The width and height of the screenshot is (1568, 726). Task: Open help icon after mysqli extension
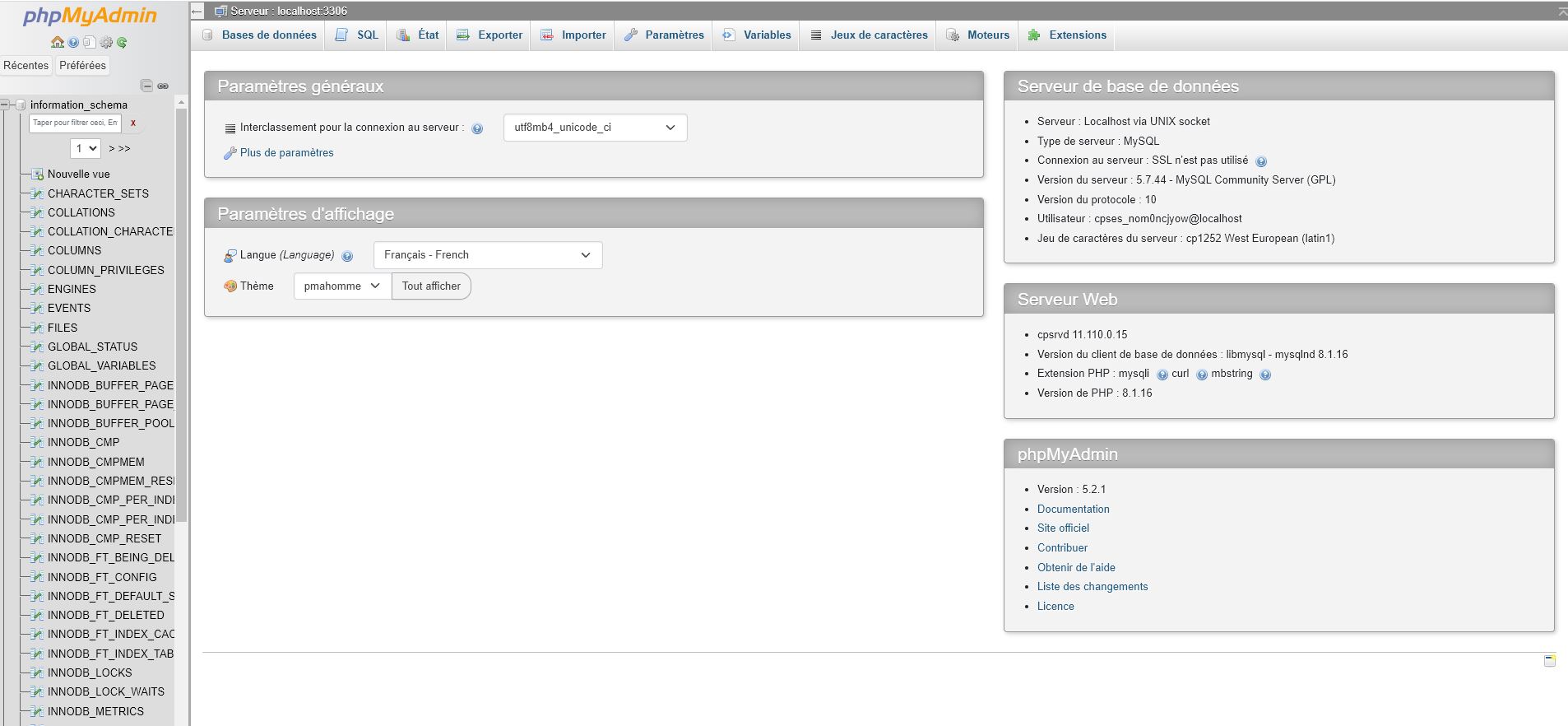pyautogui.click(x=1162, y=375)
